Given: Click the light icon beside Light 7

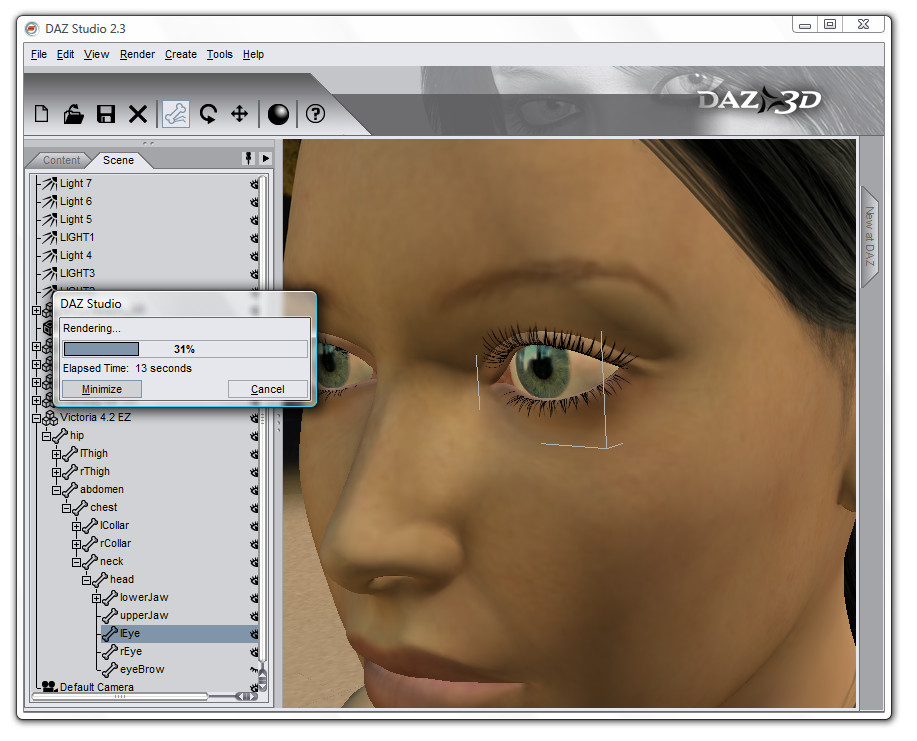Looking at the screenshot, I should coord(50,184).
